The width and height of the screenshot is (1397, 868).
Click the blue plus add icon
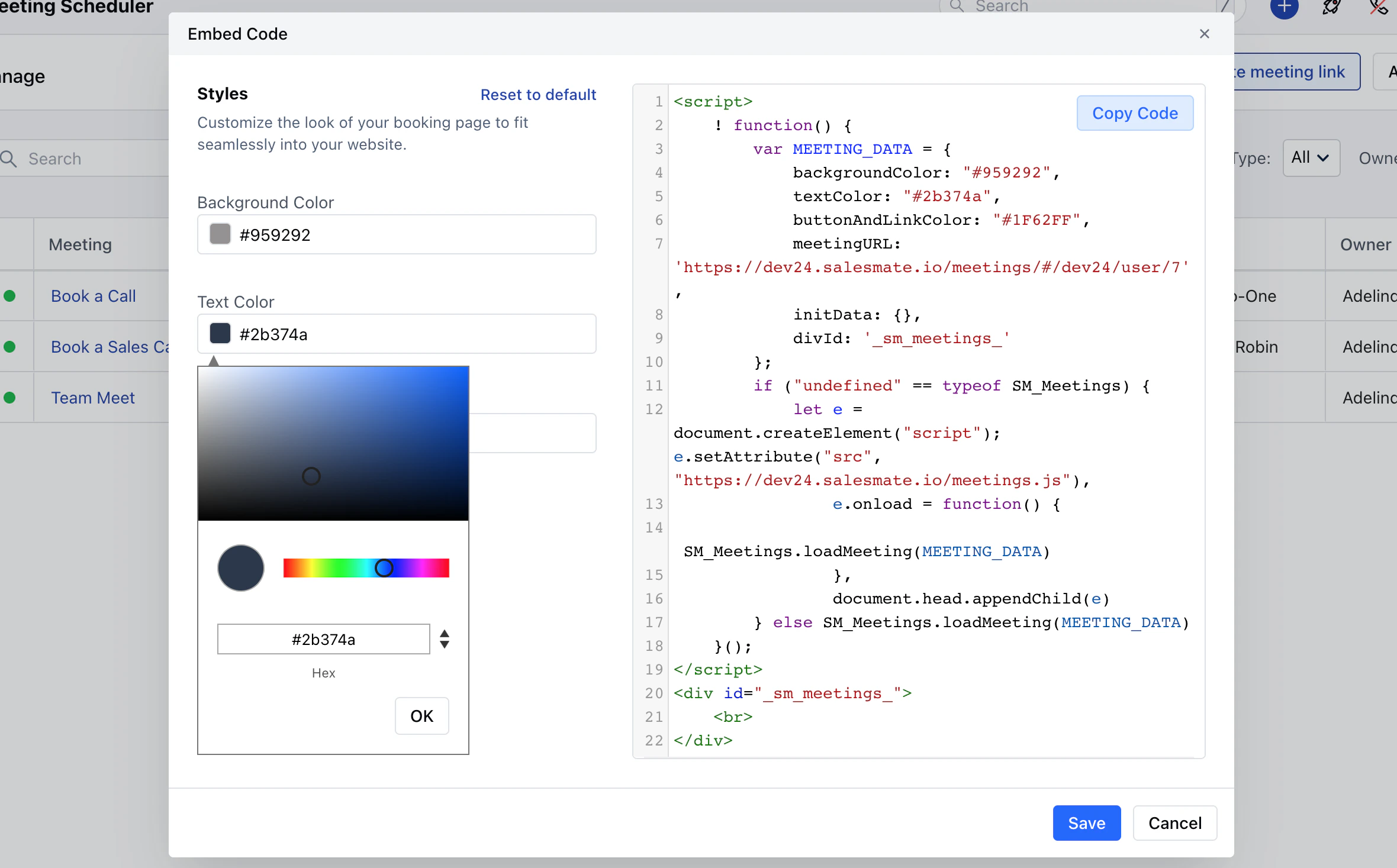[1284, 7]
